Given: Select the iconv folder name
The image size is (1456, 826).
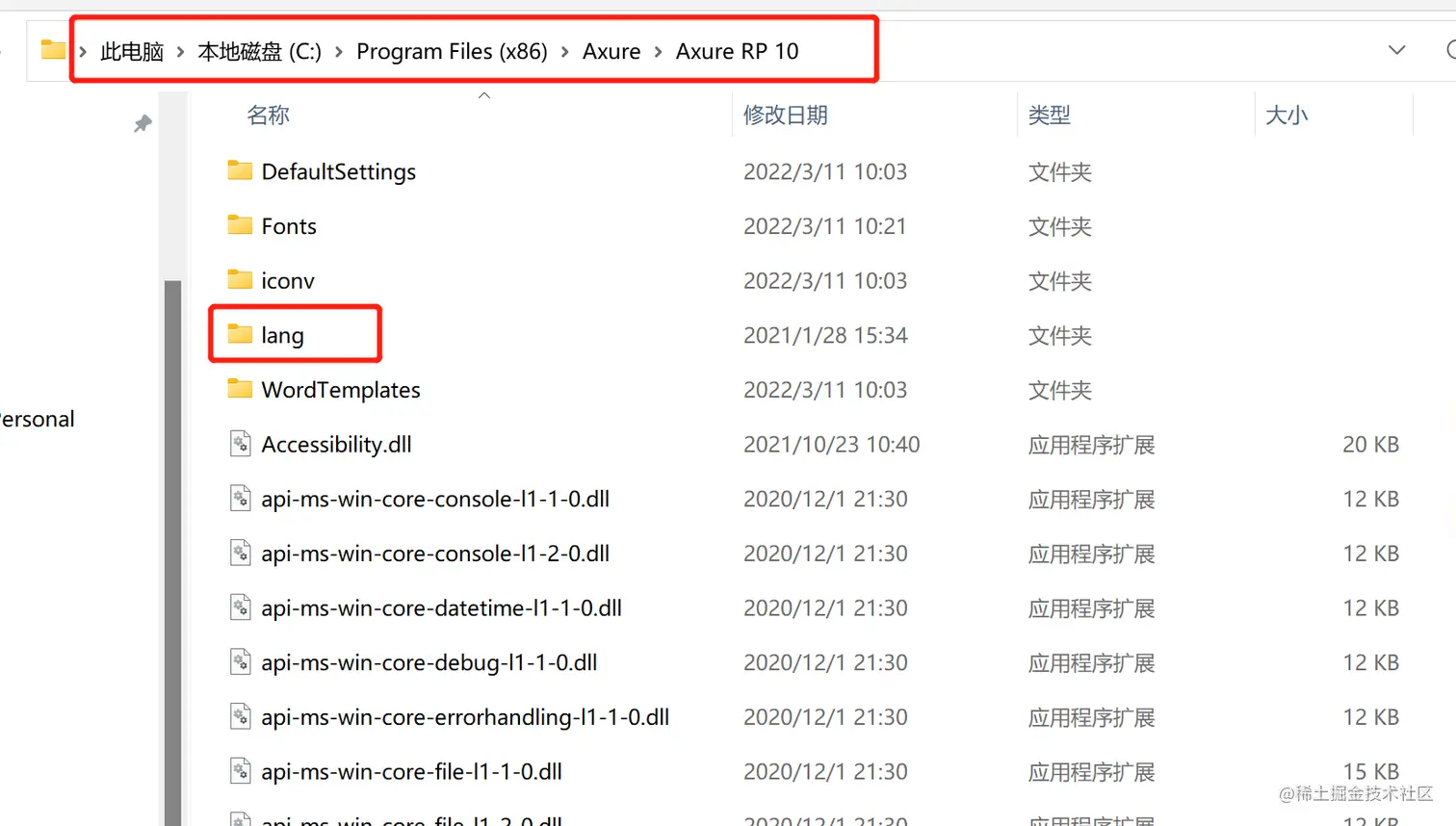Looking at the screenshot, I should point(288,281).
